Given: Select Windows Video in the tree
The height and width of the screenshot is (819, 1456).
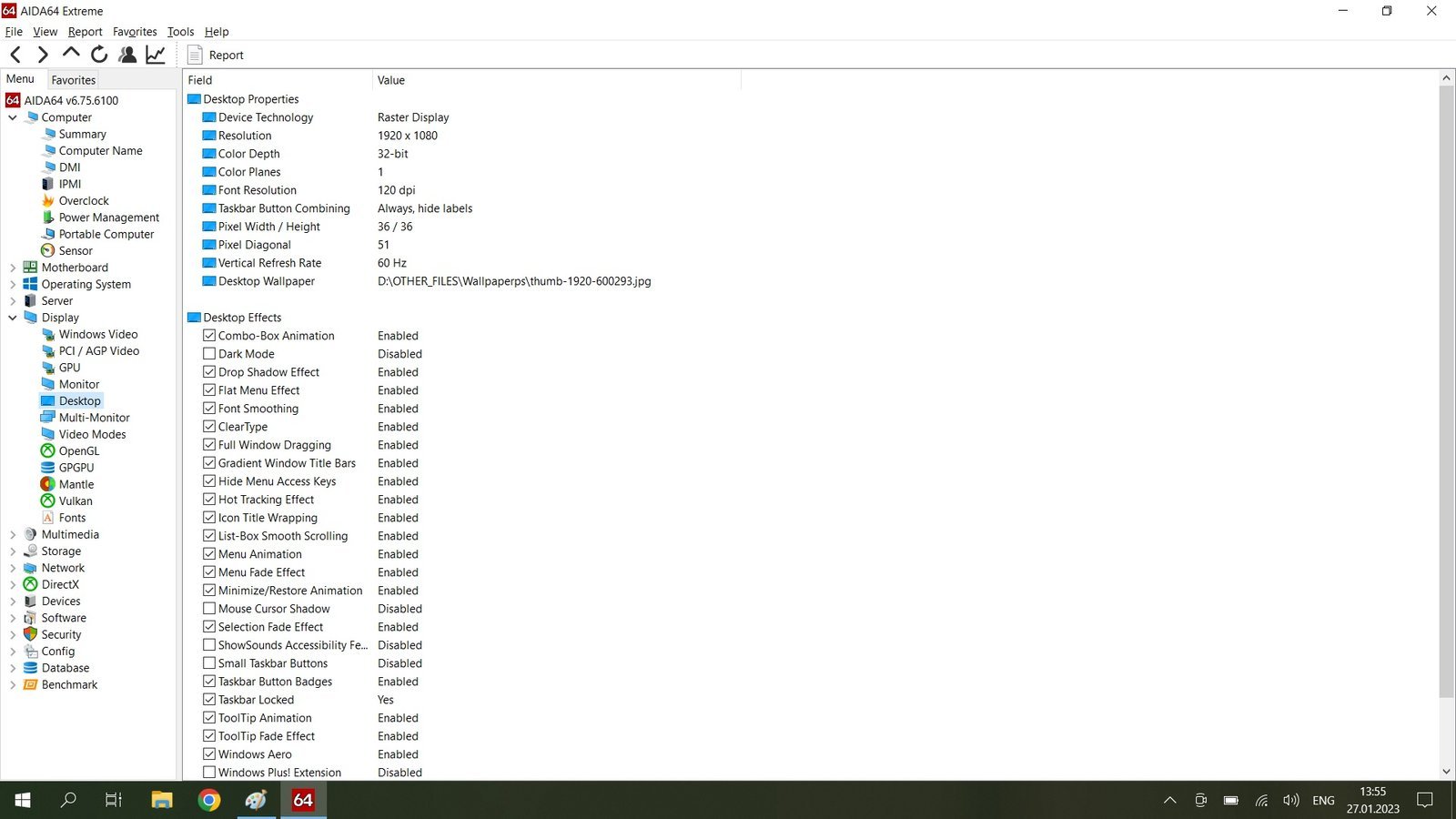Looking at the screenshot, I should coord(98,335).
